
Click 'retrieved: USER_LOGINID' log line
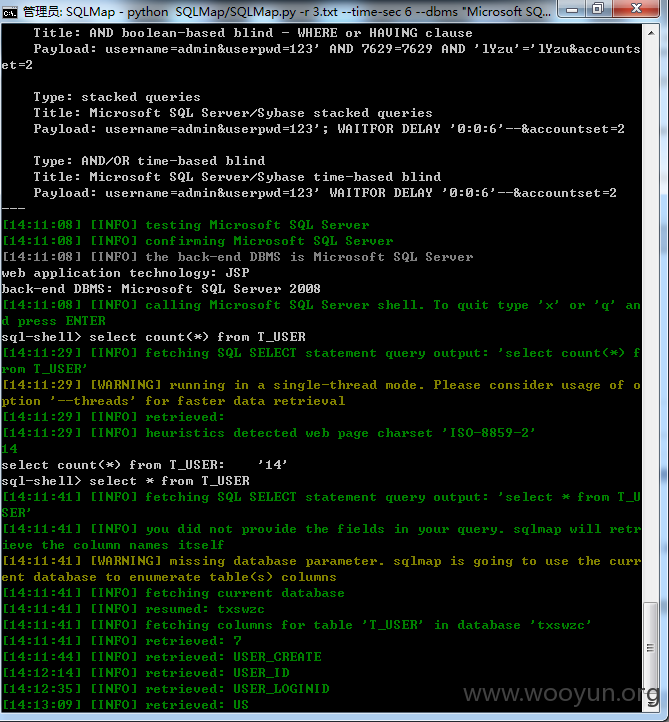[166, 689]
